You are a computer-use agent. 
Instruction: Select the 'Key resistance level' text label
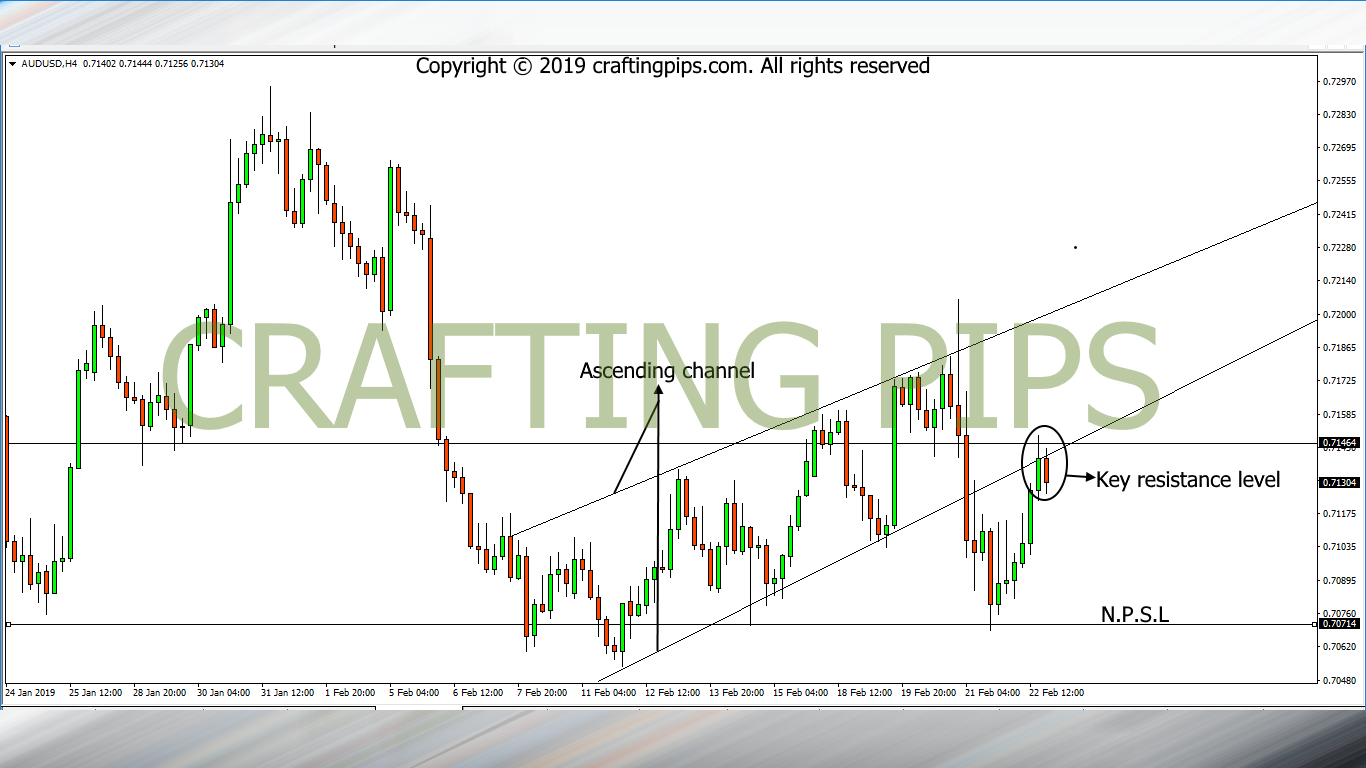pos(1188,480)
